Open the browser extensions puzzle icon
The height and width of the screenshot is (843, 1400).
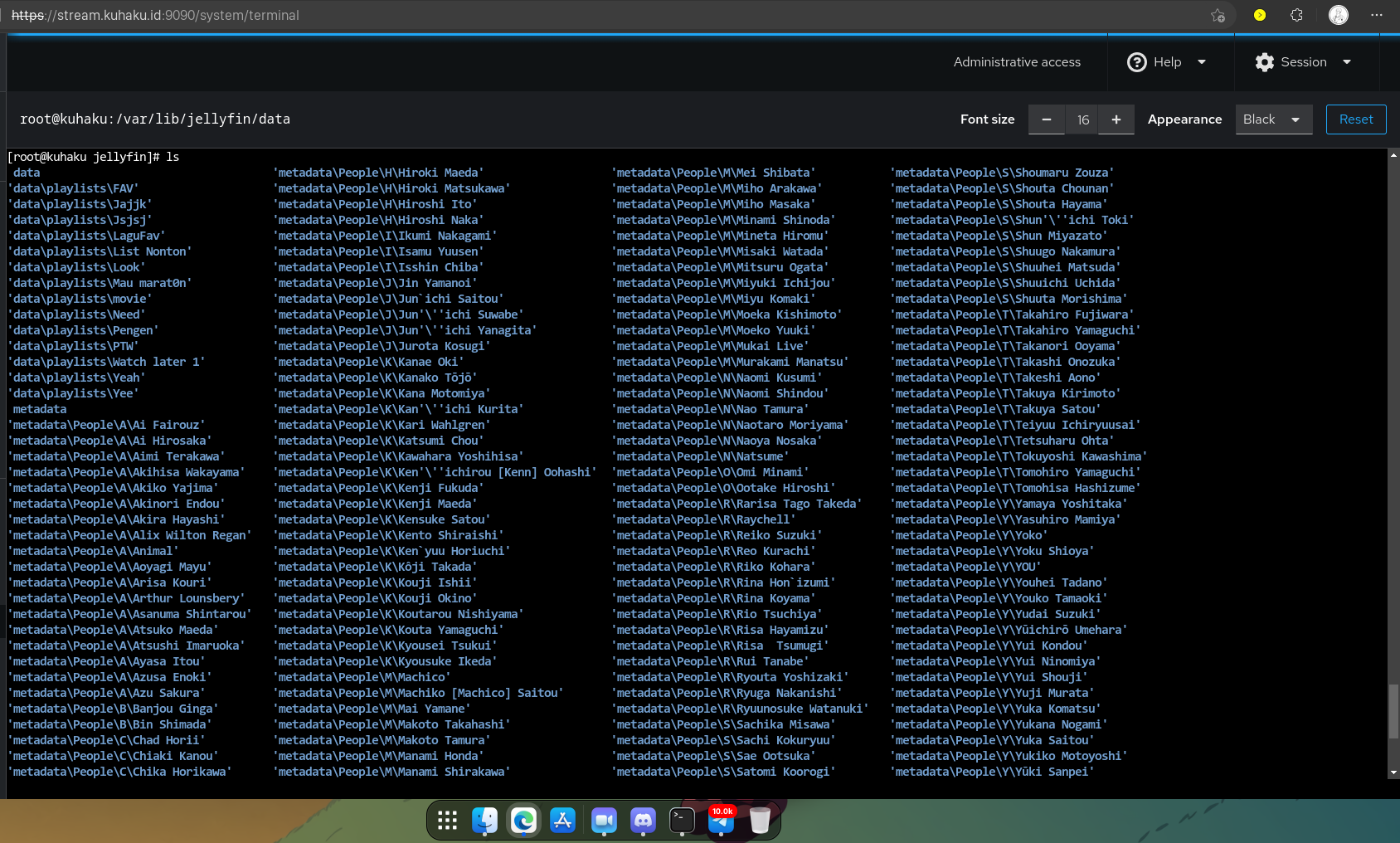1295,15
